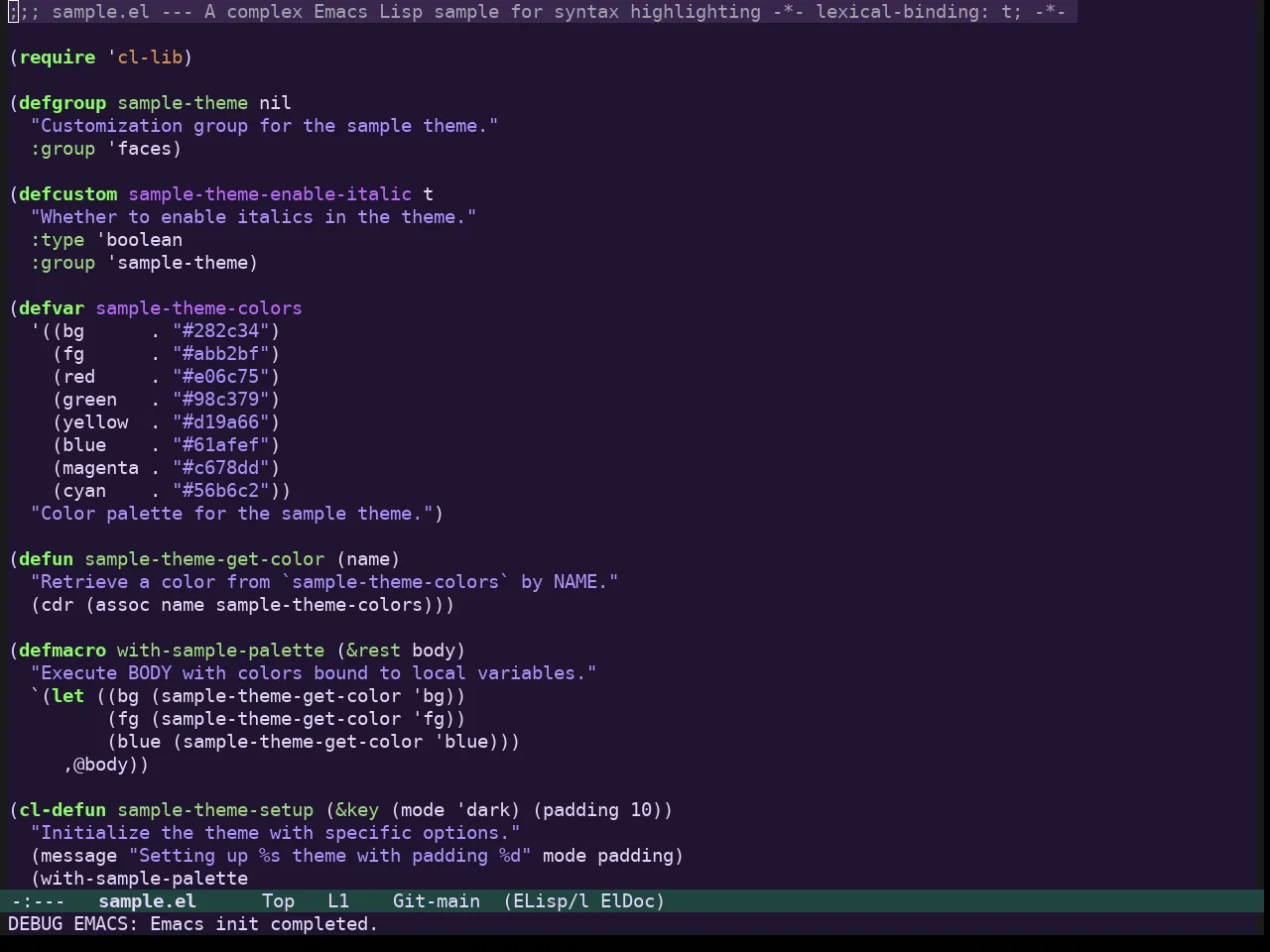Click the color string "#61afef"
Viewport: 1270px width, 952px height.
point(221,444)
